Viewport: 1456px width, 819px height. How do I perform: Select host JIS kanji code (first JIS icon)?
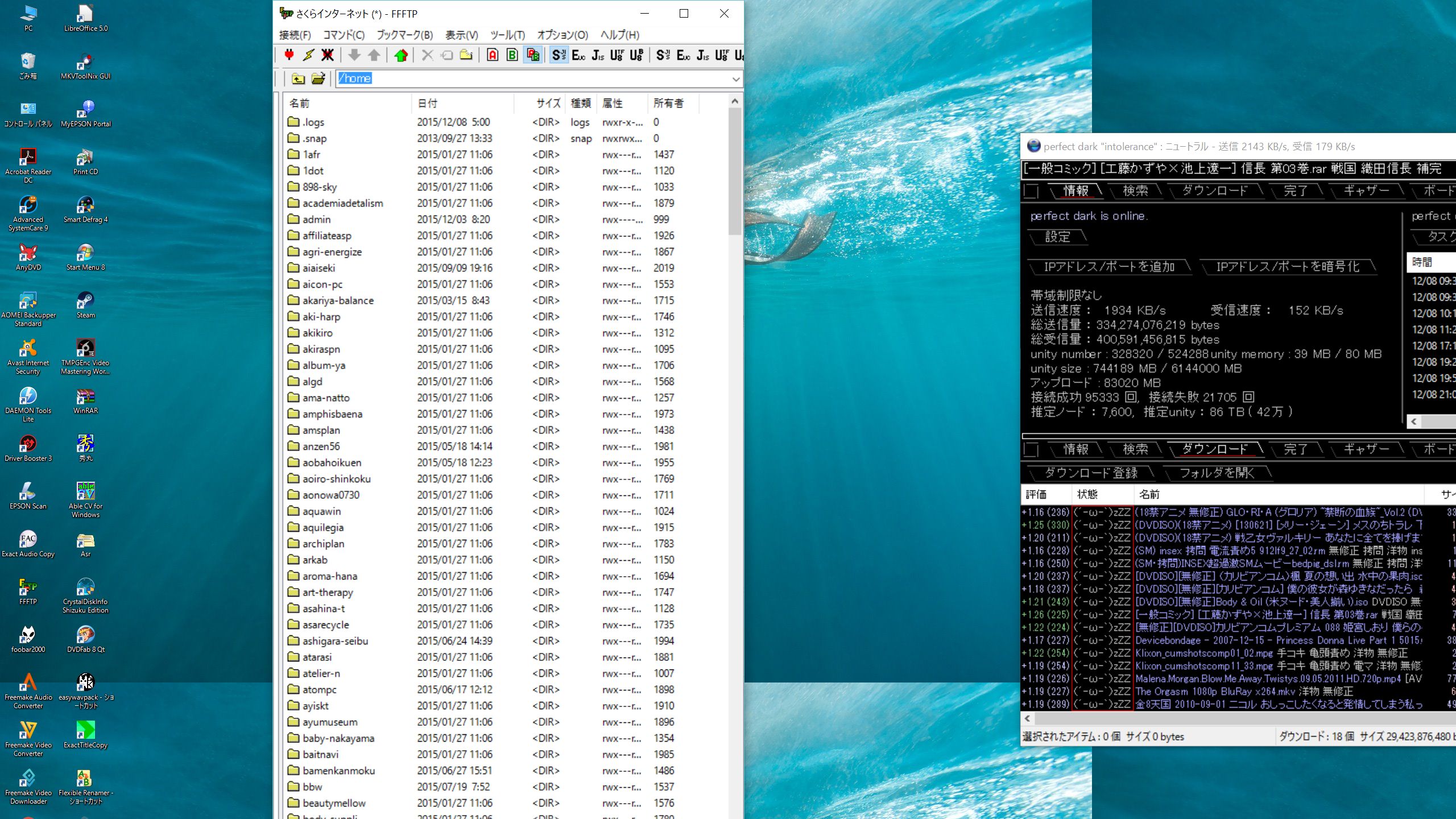click(598, 55)
